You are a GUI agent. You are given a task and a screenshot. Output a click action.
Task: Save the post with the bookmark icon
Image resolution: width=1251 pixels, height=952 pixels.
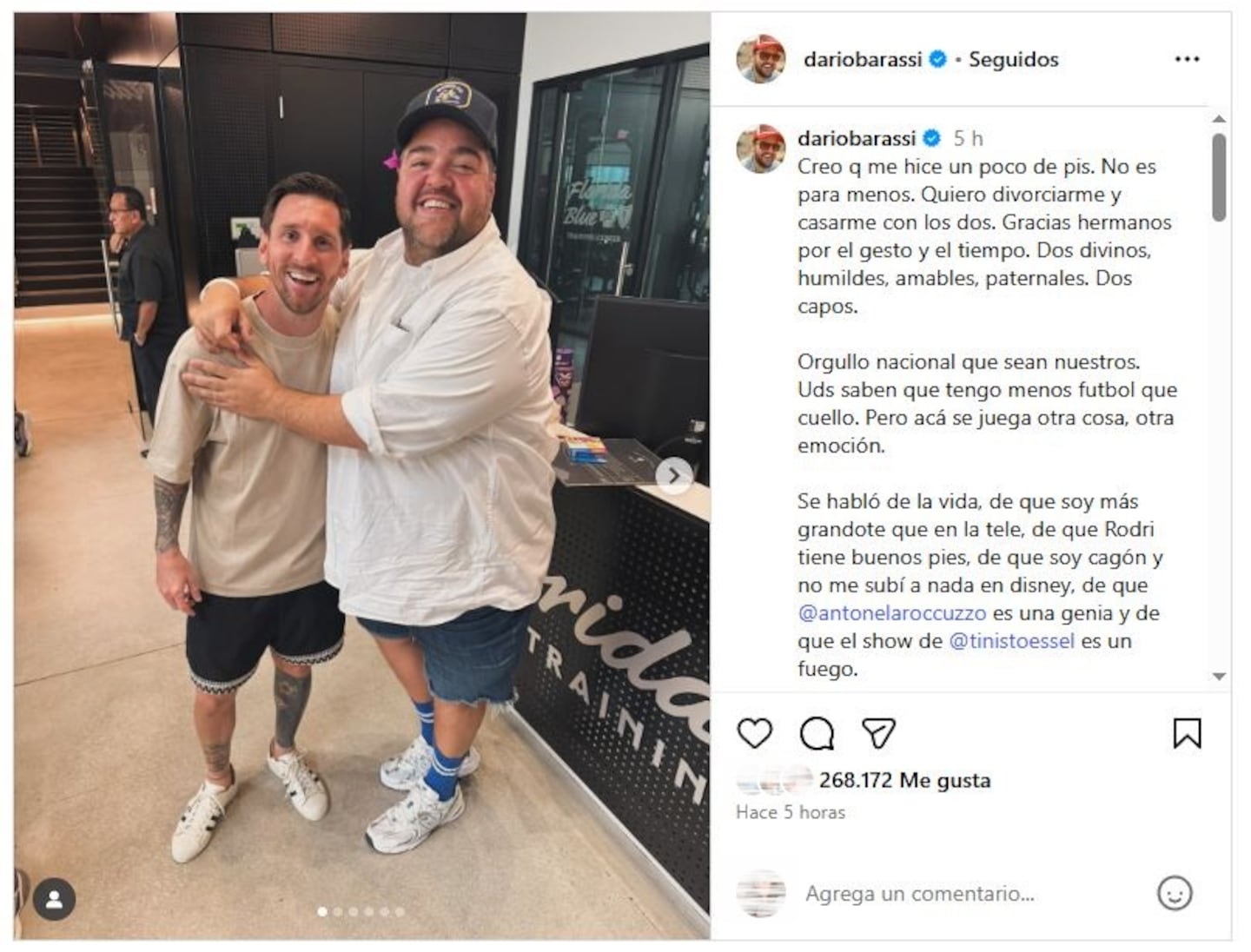pyautogui.click(x=1187, y=733)
